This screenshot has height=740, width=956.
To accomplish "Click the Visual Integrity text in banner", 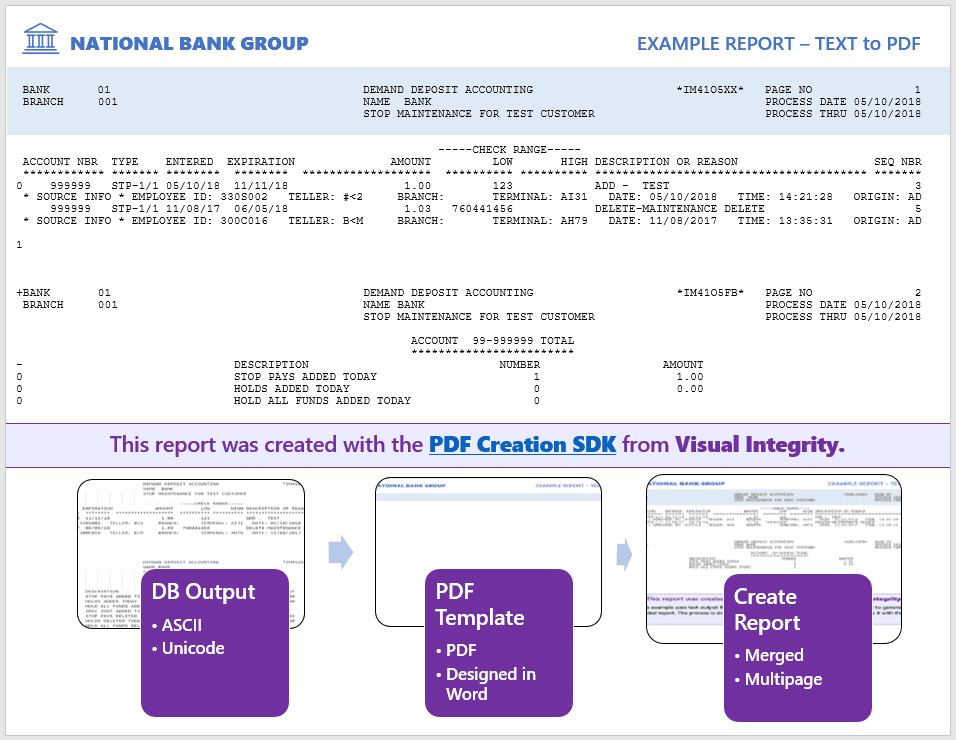I will pos(760,444).
